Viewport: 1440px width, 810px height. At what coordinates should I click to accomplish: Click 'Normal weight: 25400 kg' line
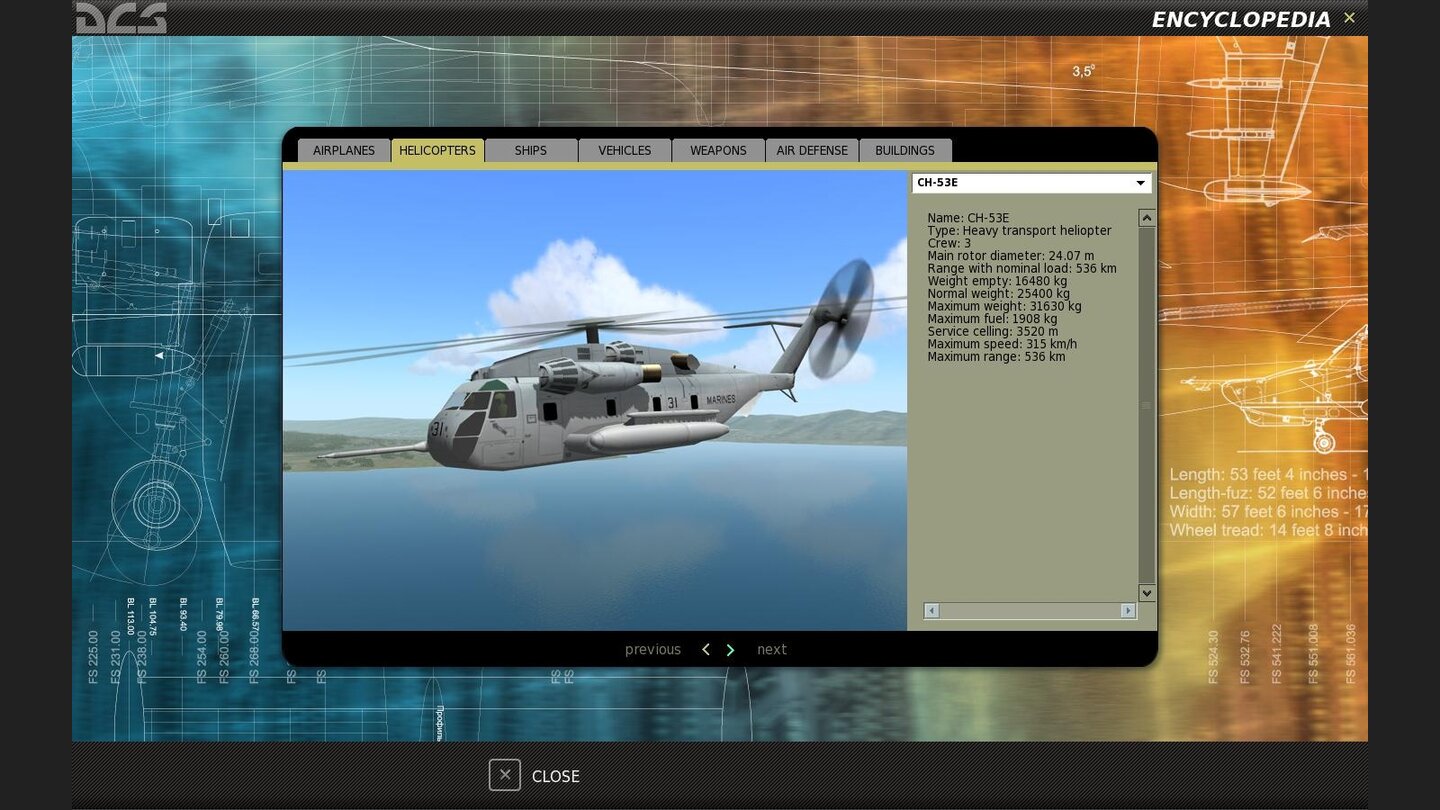(998, 294)
